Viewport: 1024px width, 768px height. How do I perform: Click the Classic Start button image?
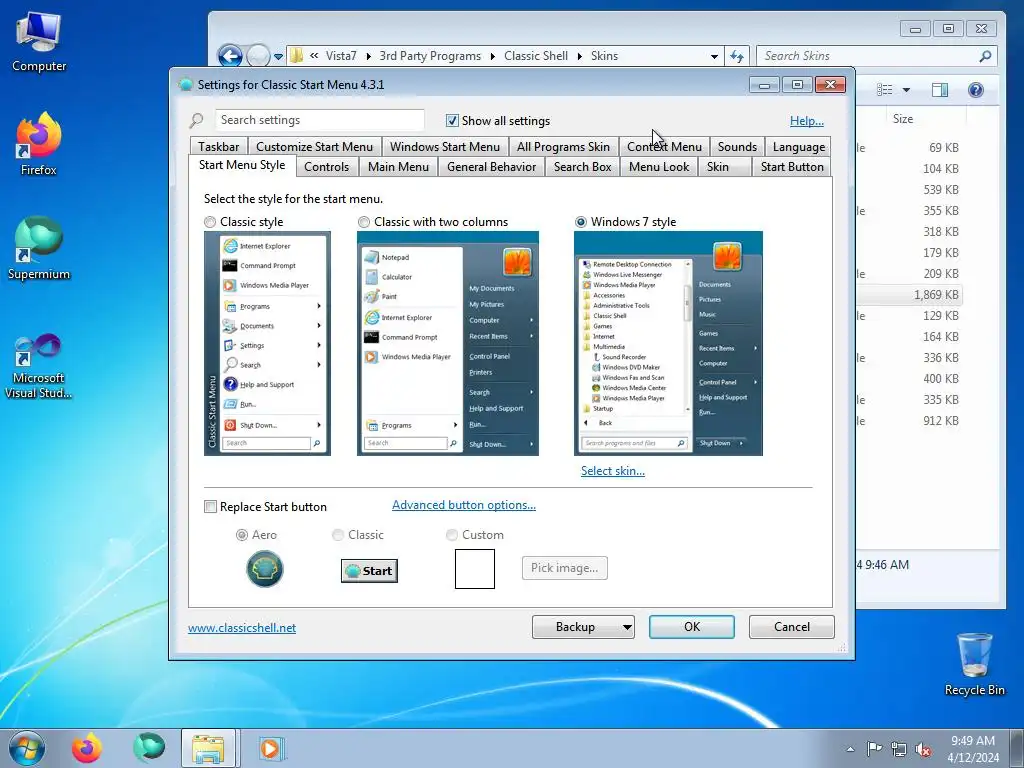pos(369,571)
